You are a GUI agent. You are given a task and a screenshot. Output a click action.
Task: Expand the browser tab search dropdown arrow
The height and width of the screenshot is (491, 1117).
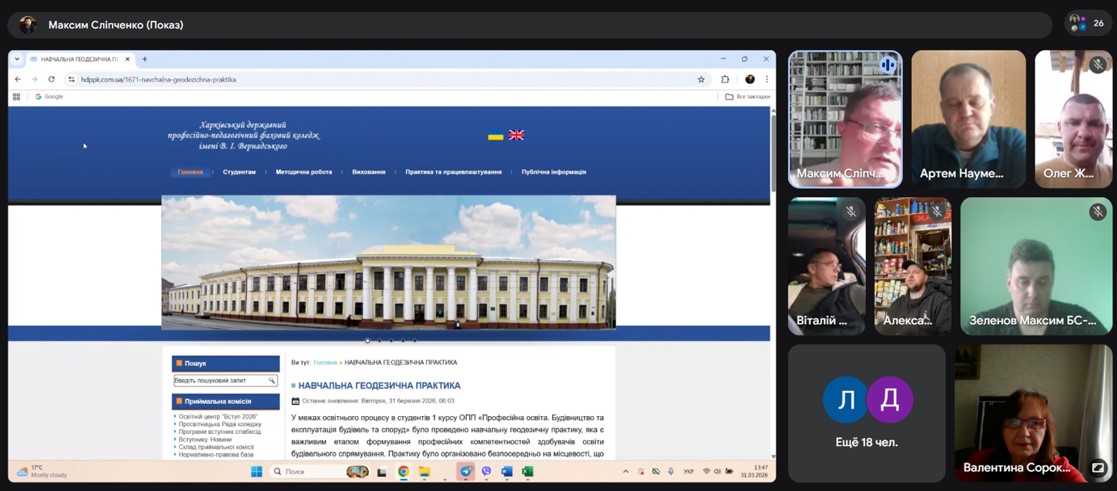(17, 59)
